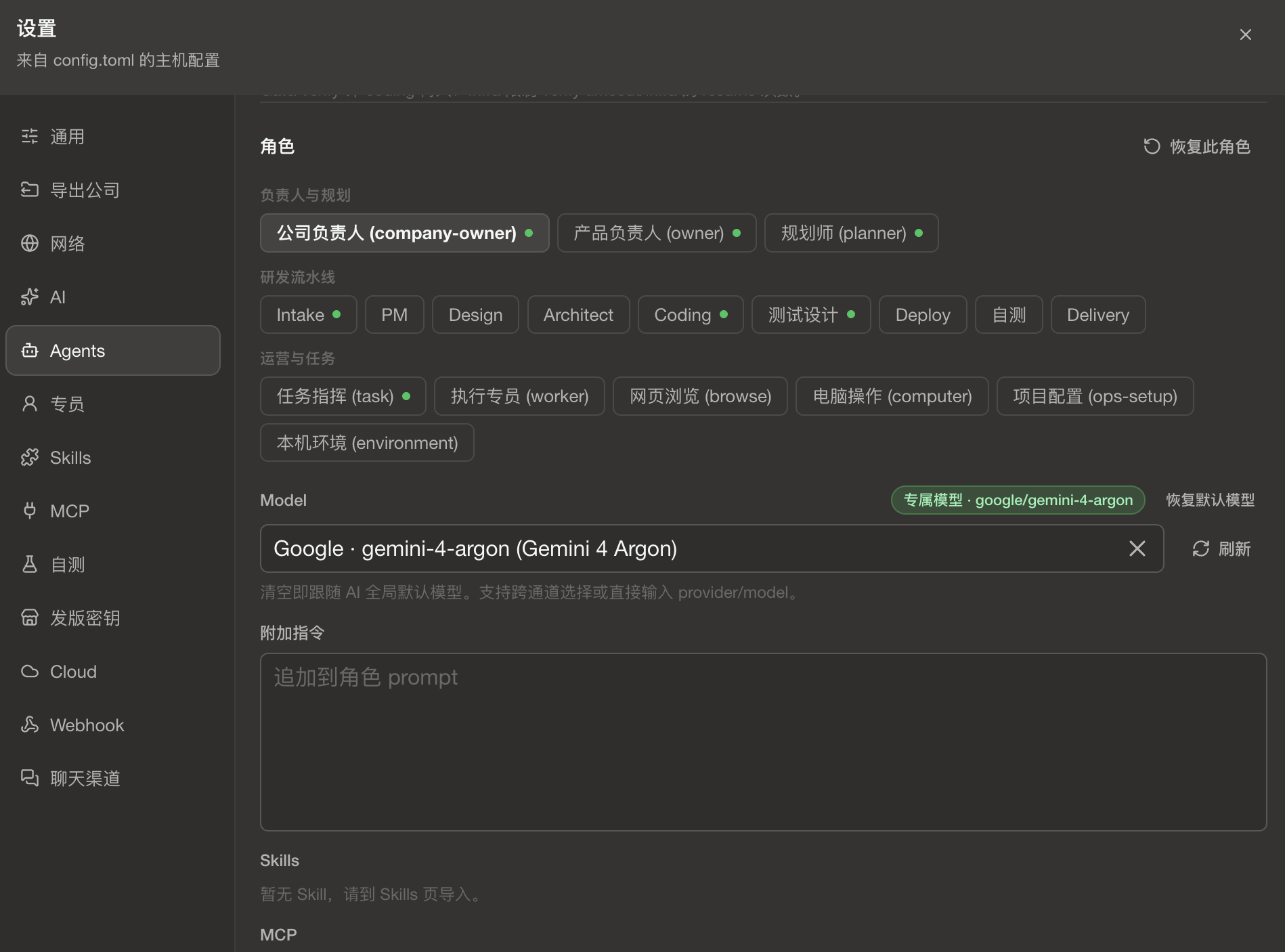Click the globe icon beside 网络
1285x952 pixels.
click(30, 243)
